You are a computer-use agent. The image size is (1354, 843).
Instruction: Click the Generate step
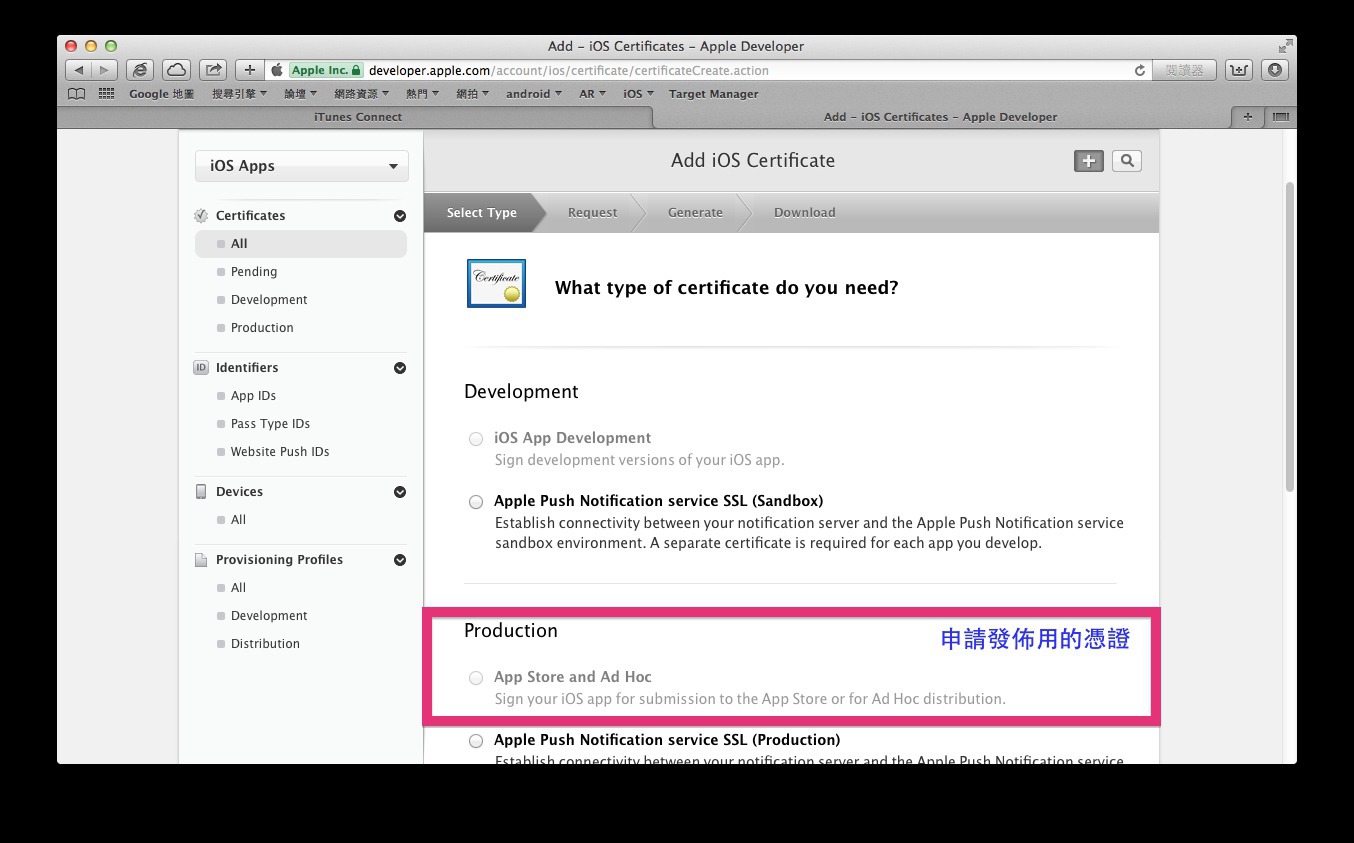695,213
